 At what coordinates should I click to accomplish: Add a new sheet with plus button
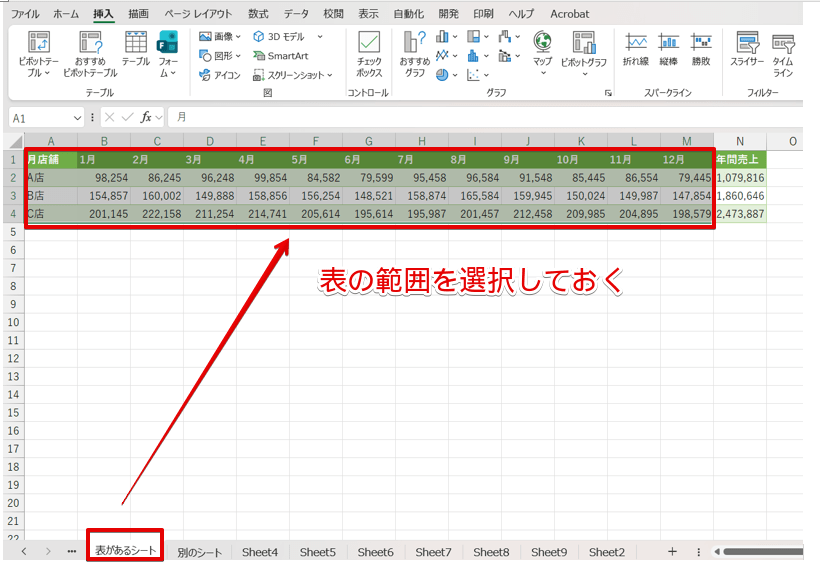tap(672, 551)
